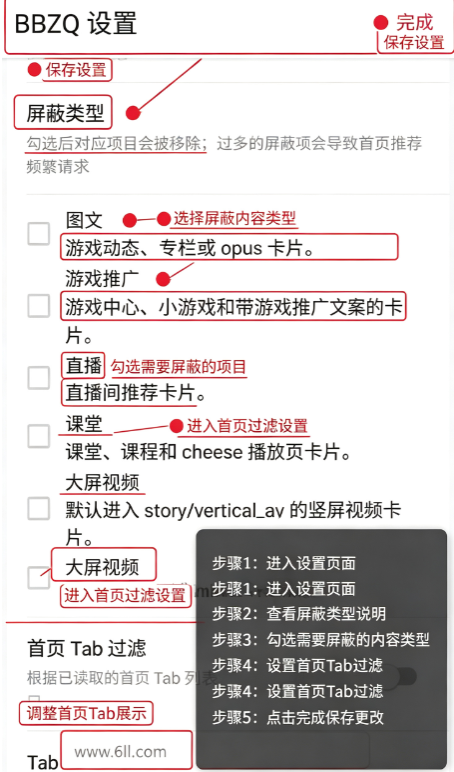Tap the red dot before 进入首页过滤设置 near 课堂
The width and height of the screenshot is (454, 772).
coord(176,426)
